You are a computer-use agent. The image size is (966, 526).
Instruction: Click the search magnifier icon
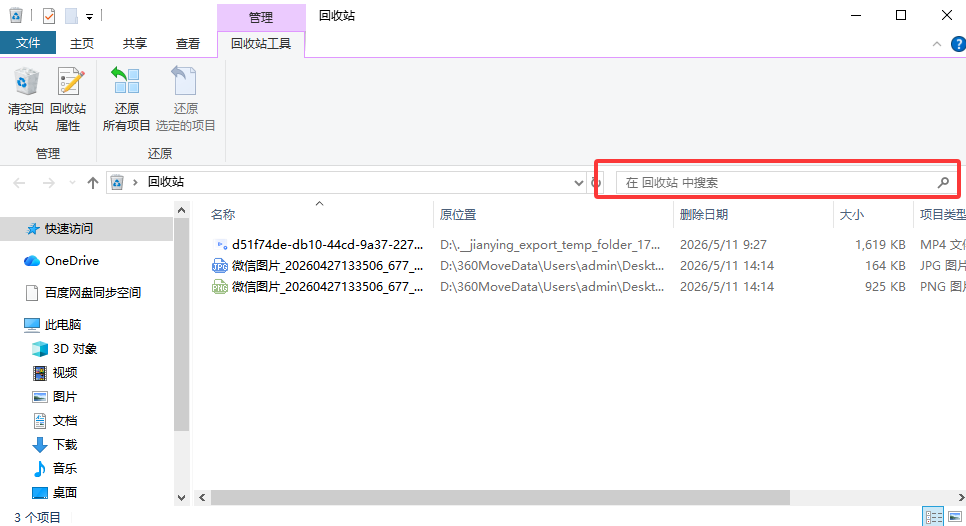(943, 182)
